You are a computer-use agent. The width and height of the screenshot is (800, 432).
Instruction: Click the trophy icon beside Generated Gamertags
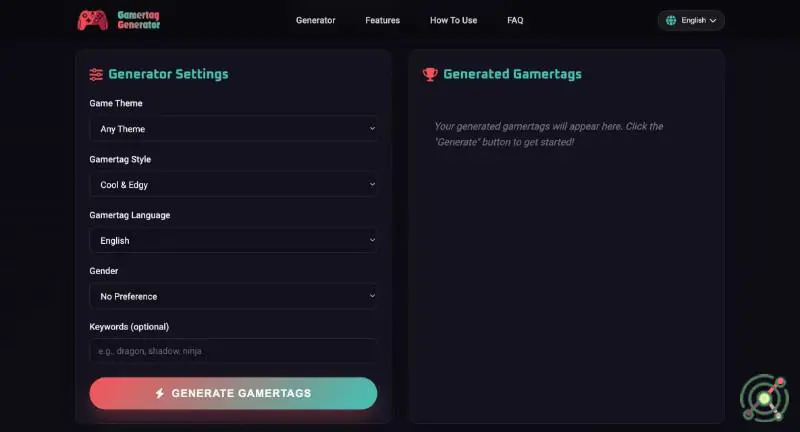430,74
